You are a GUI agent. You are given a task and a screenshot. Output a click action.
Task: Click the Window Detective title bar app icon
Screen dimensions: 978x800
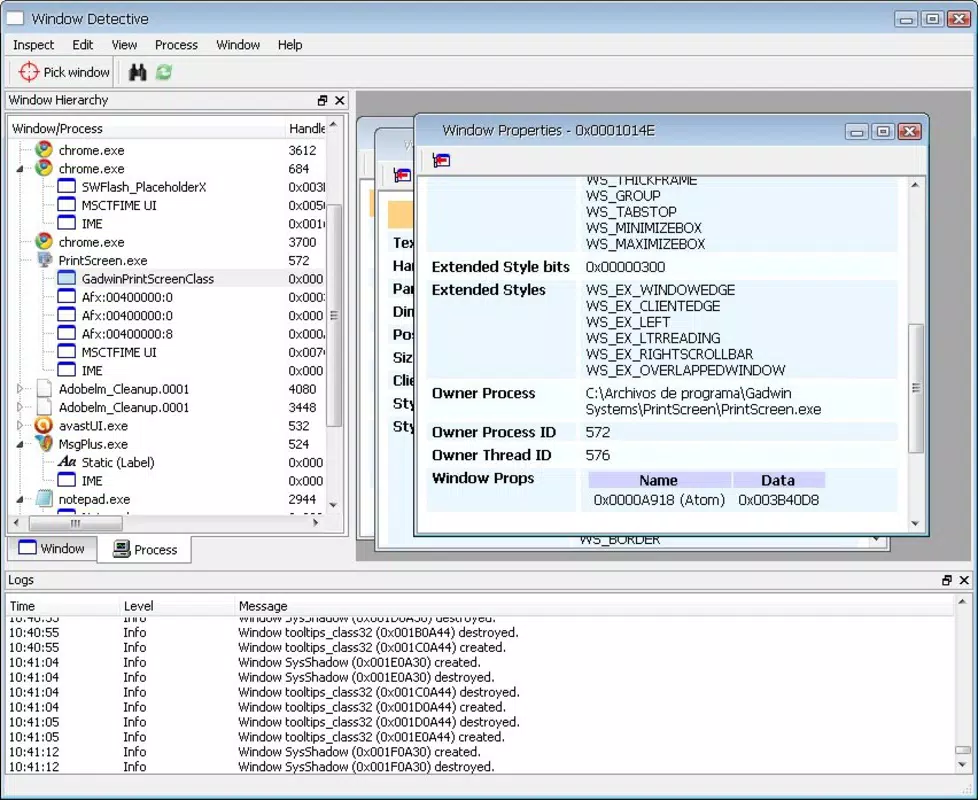(x=15, y=18)
